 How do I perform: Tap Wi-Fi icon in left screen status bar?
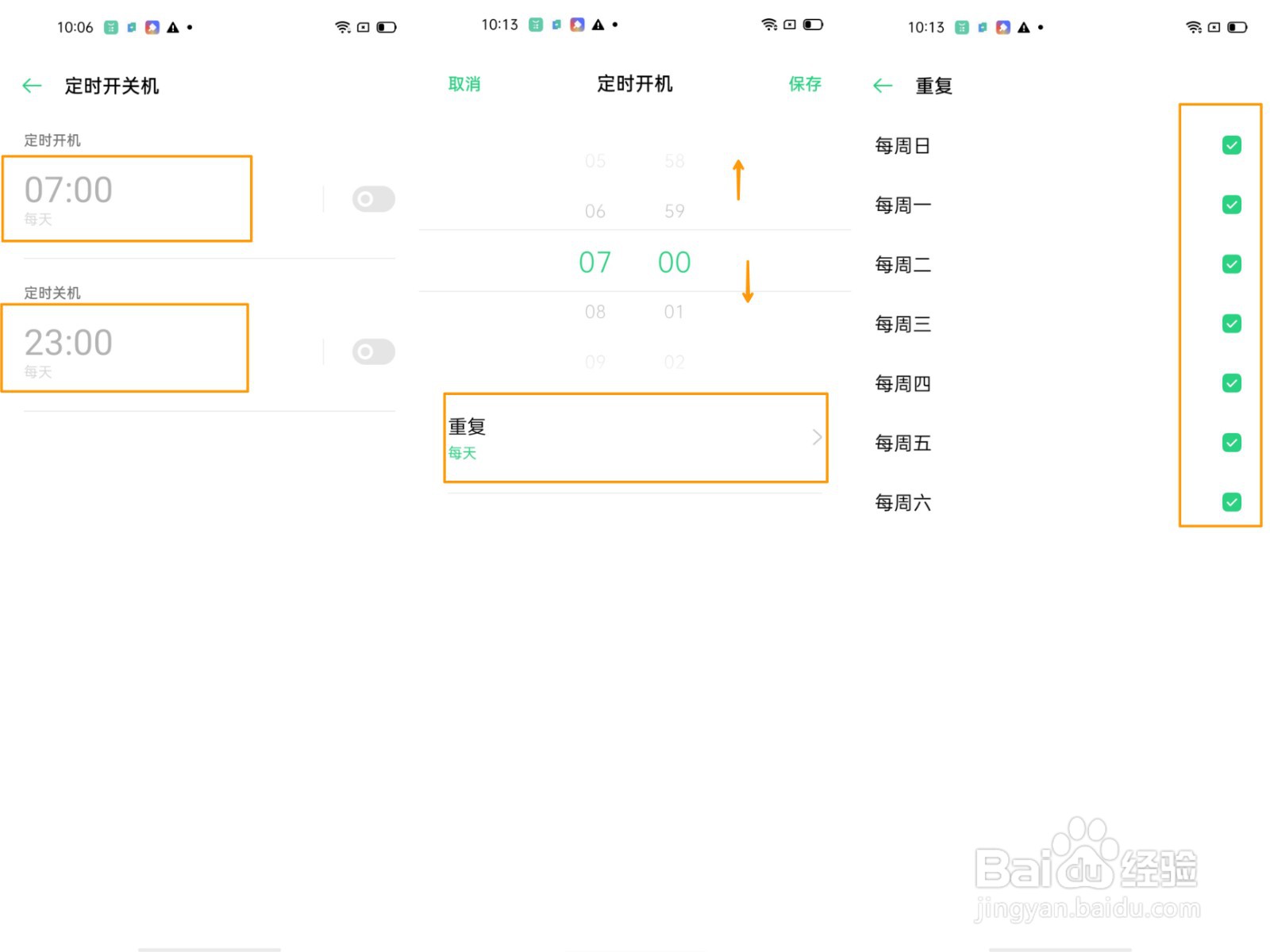[x=343, y=27]
